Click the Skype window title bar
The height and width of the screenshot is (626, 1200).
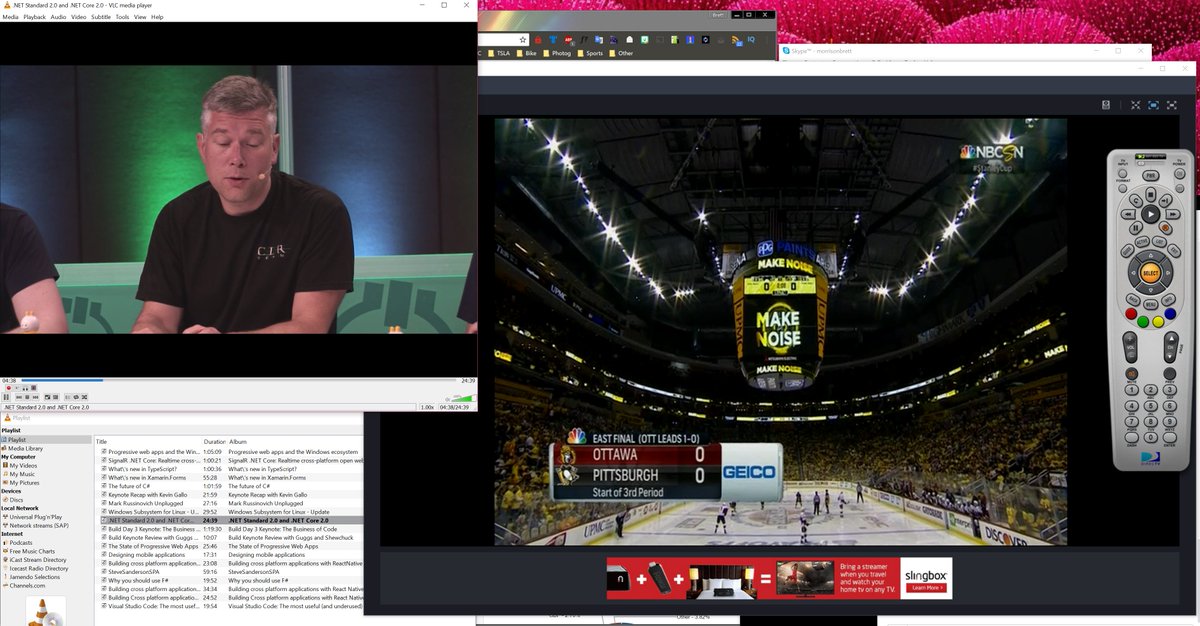pos(965,50)
